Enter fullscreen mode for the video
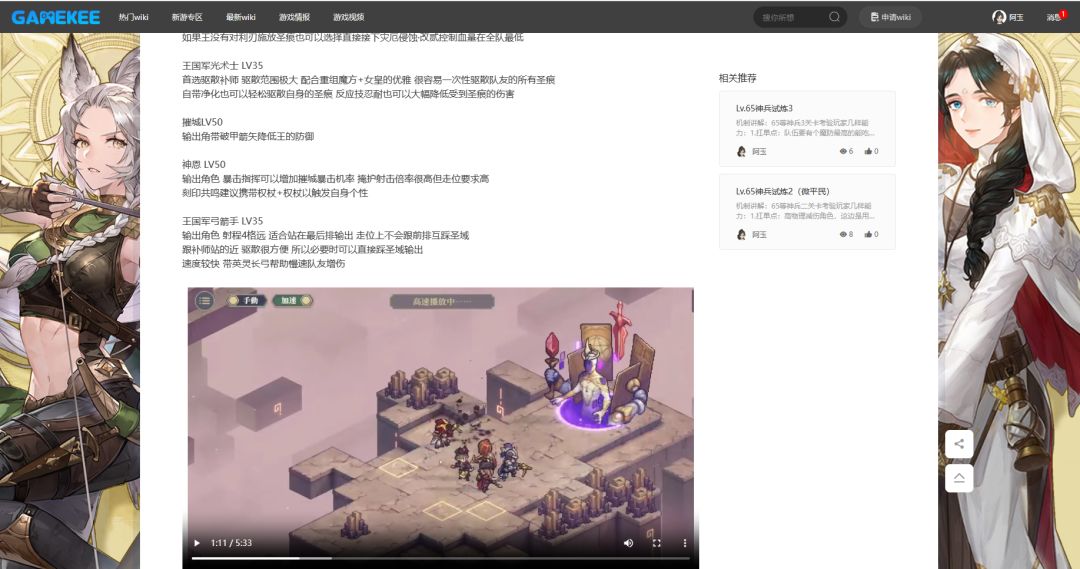The width and height of the screenshot is (1080, 569). tap(656, 543)
